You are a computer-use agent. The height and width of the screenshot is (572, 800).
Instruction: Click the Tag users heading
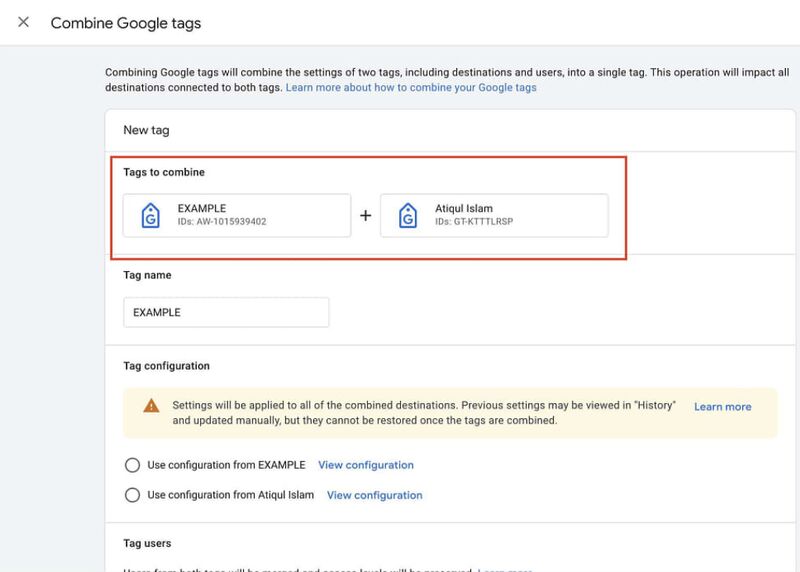coord(147,543)
